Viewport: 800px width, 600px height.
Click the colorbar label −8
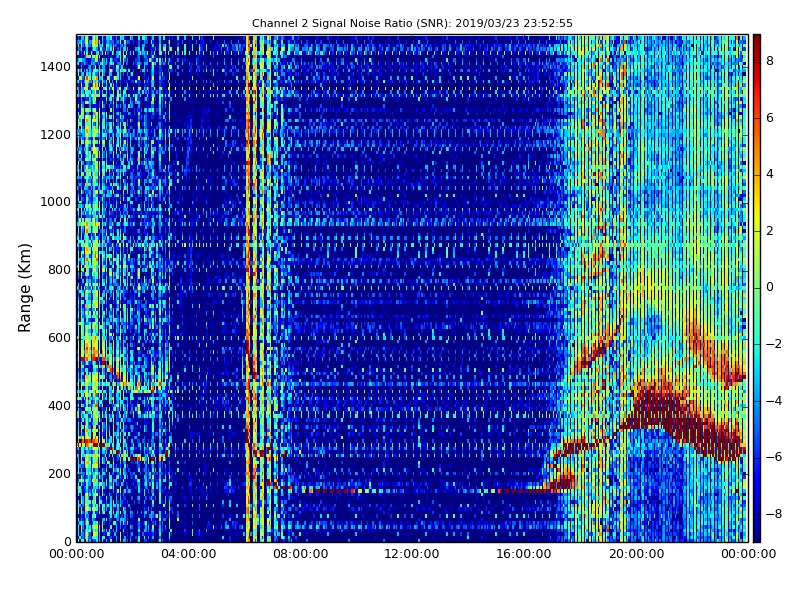[773, 514]
